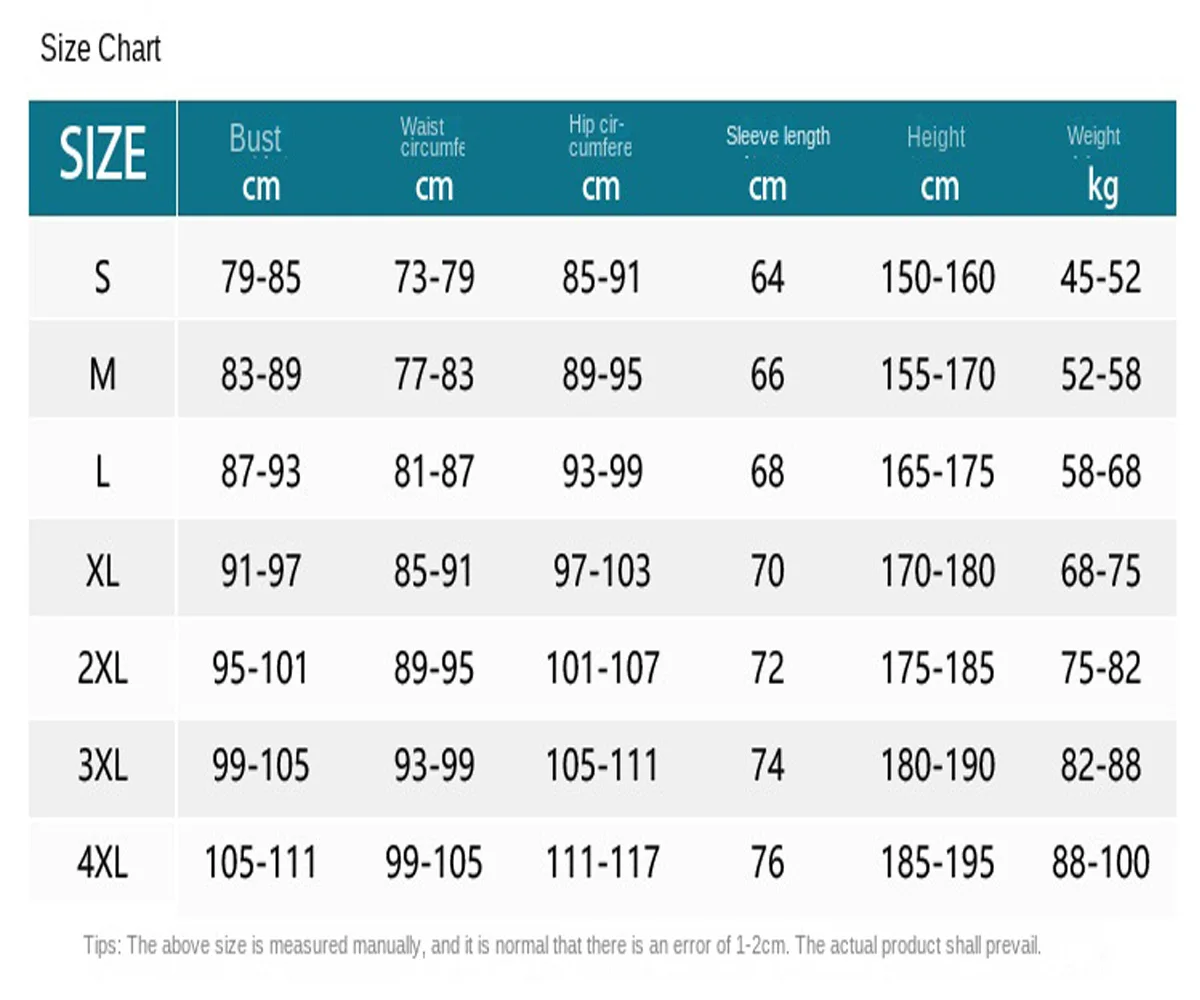Select the S size row label

102,277
